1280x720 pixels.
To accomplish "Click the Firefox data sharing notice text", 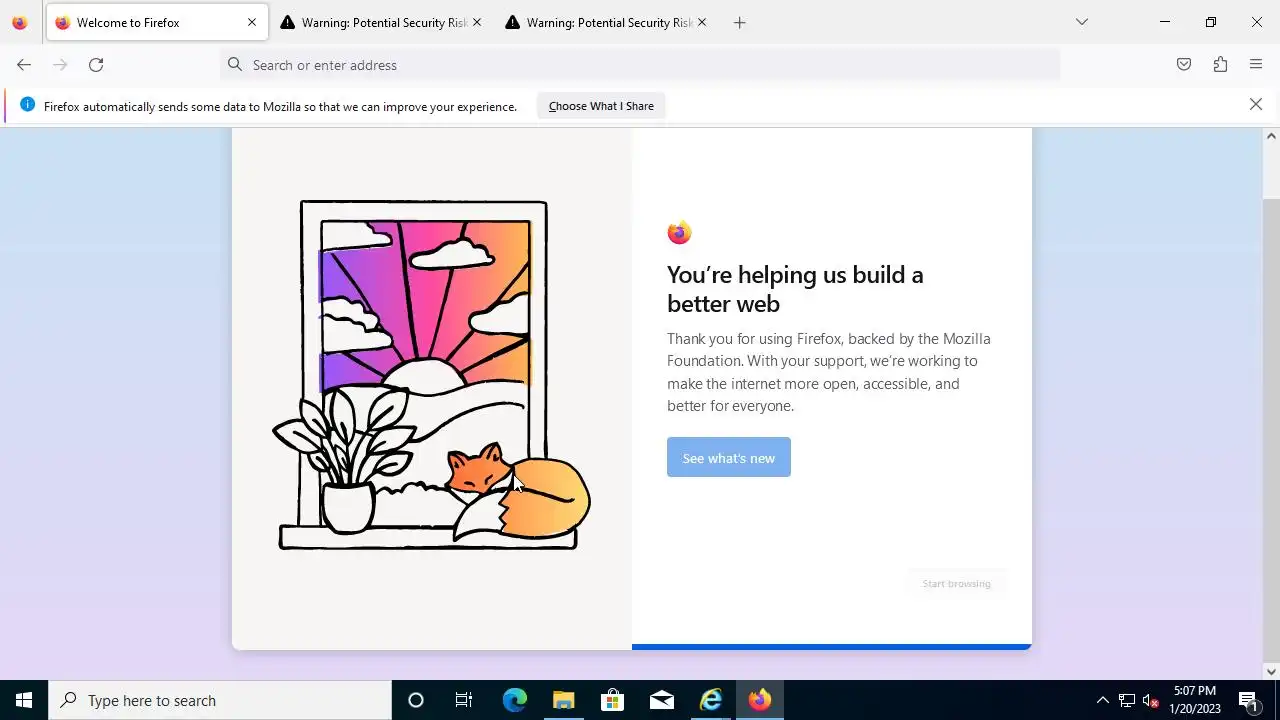I will pyautogui.click(x=280, y=106).
